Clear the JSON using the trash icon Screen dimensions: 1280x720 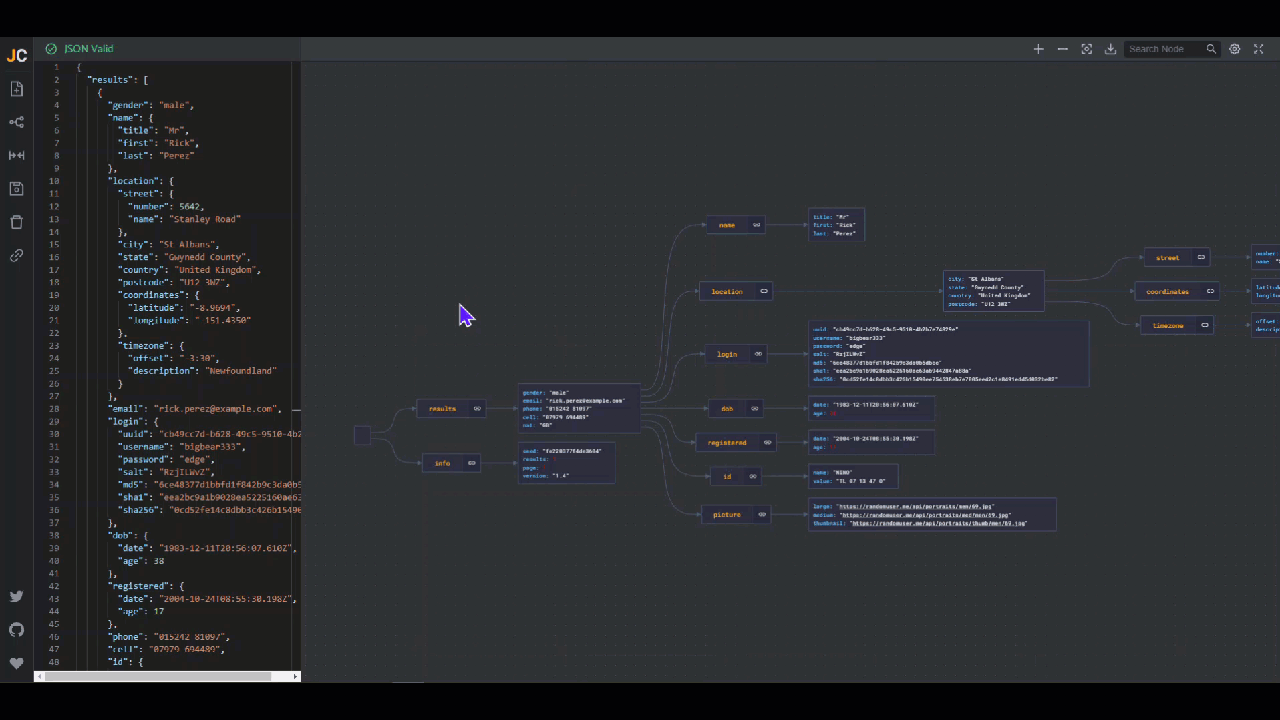(16, 222)
